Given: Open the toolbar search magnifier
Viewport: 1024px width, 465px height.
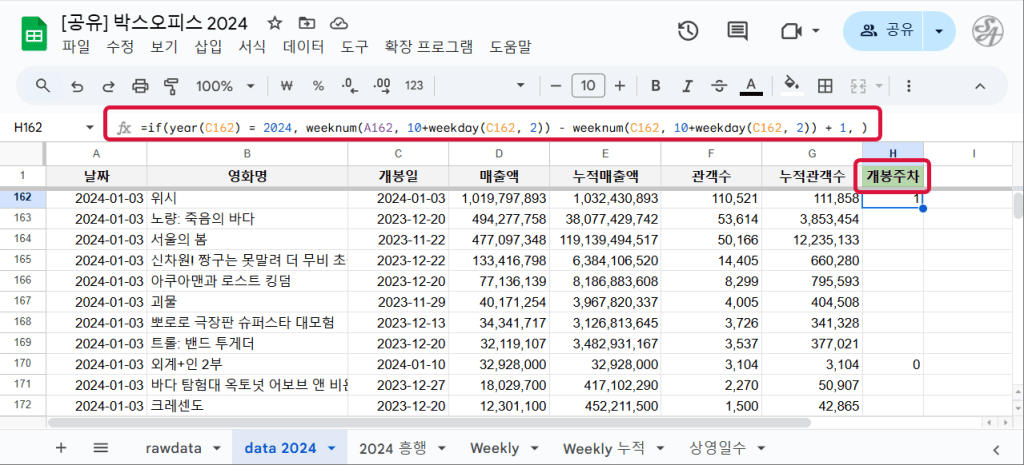Looking at the screenshot, I should pos(43,86).
